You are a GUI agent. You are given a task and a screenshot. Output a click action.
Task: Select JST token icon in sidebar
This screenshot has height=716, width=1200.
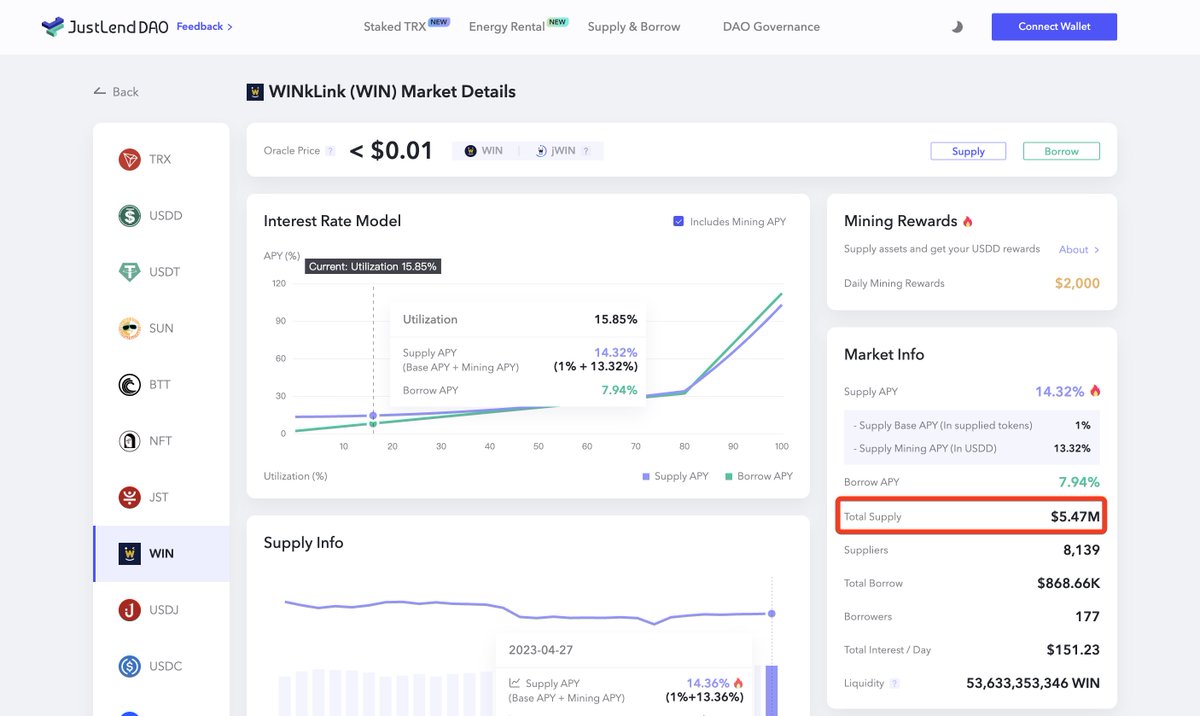pos(130,497)
